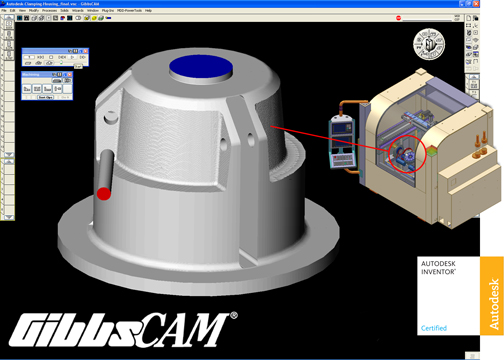This screenshot has width=504, height=360.
Task: Click the view orientation trackball dial
Action: [429, 44]
